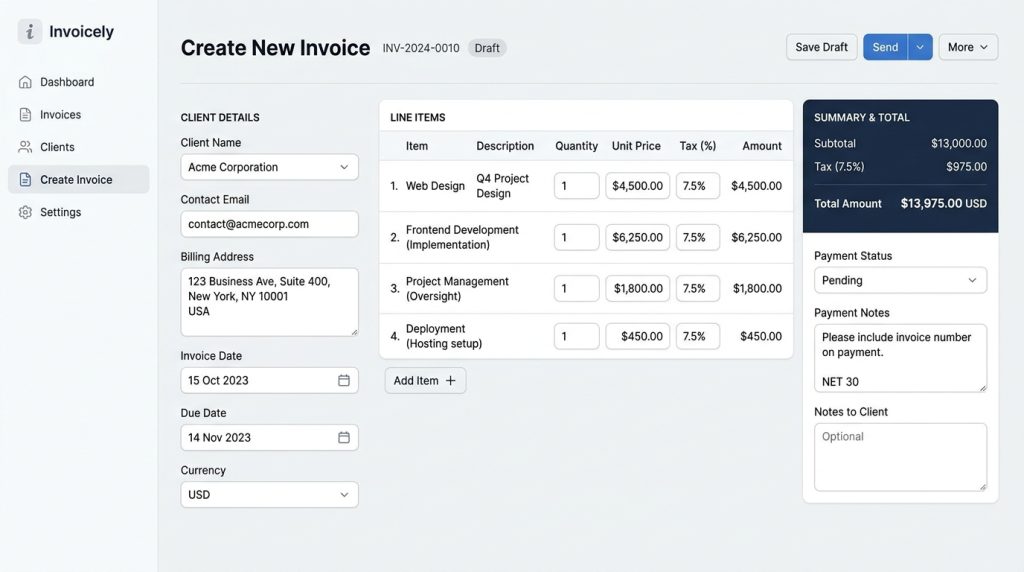1024x572 pixels.
Task: Click the Invoicely logo icon
Action: pyautogui.click(x=29, y=31)
